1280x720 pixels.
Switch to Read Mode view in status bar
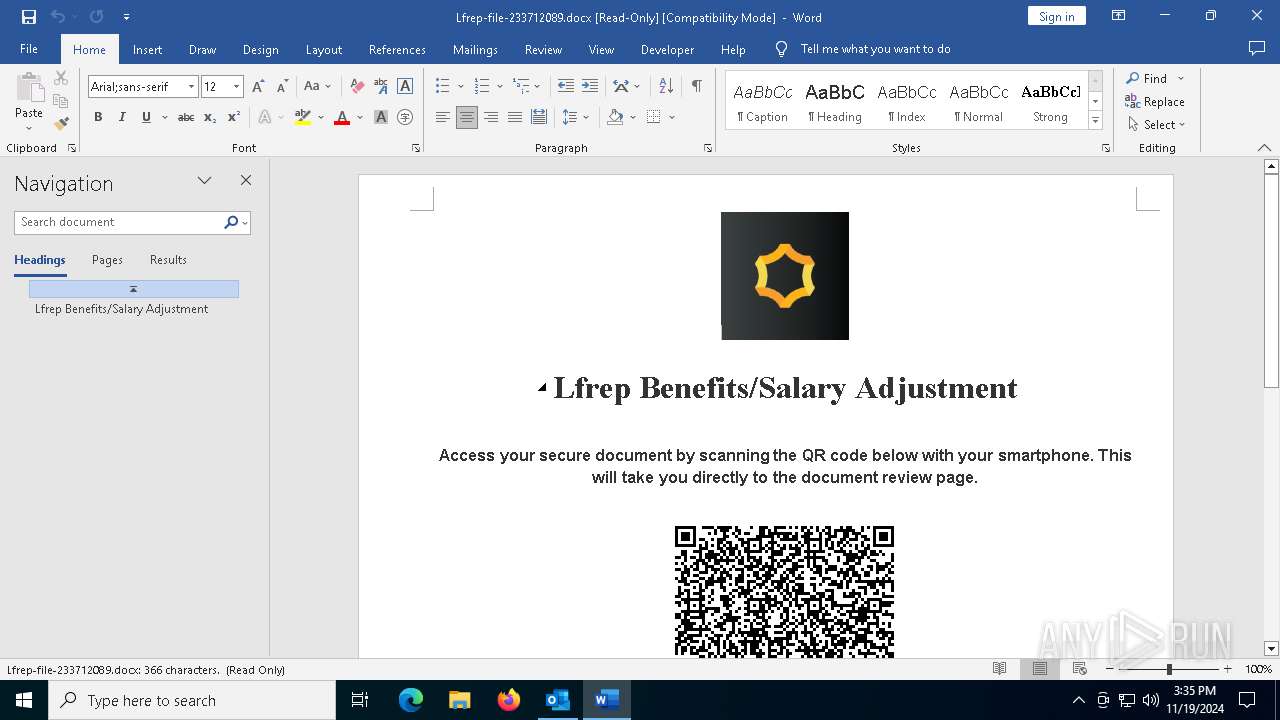pyautogui.click(x=999, y=669)
